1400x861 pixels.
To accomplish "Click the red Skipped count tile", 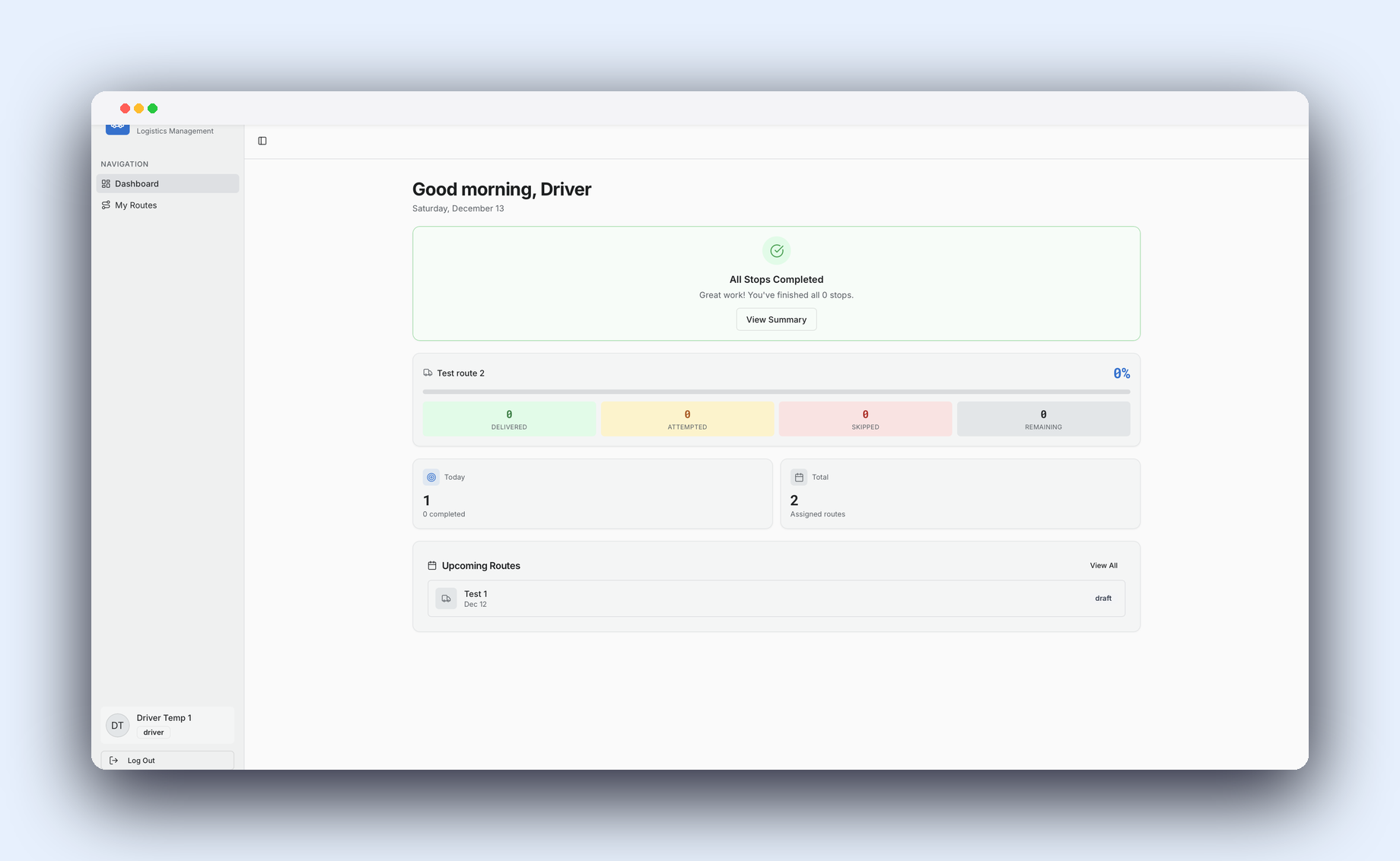I will pyautogui.click(x=865, y=419).
